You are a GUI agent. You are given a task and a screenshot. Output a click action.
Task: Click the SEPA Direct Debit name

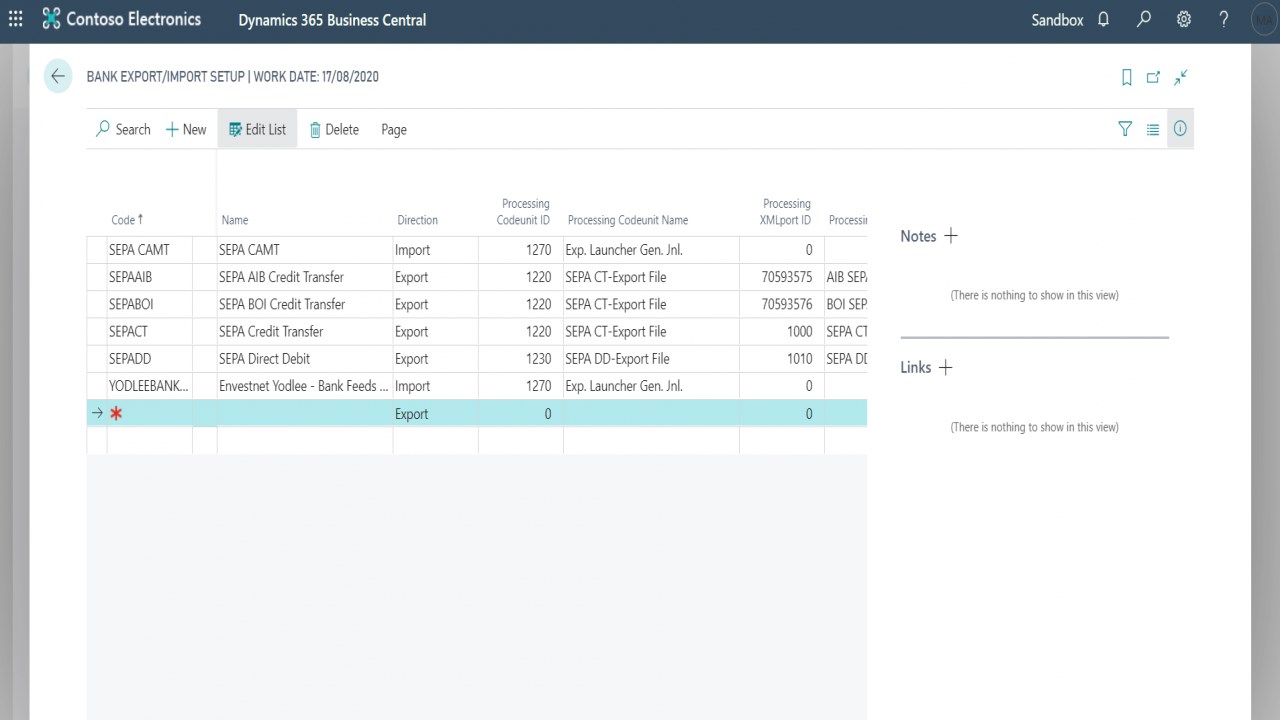[x=264, y=358]
